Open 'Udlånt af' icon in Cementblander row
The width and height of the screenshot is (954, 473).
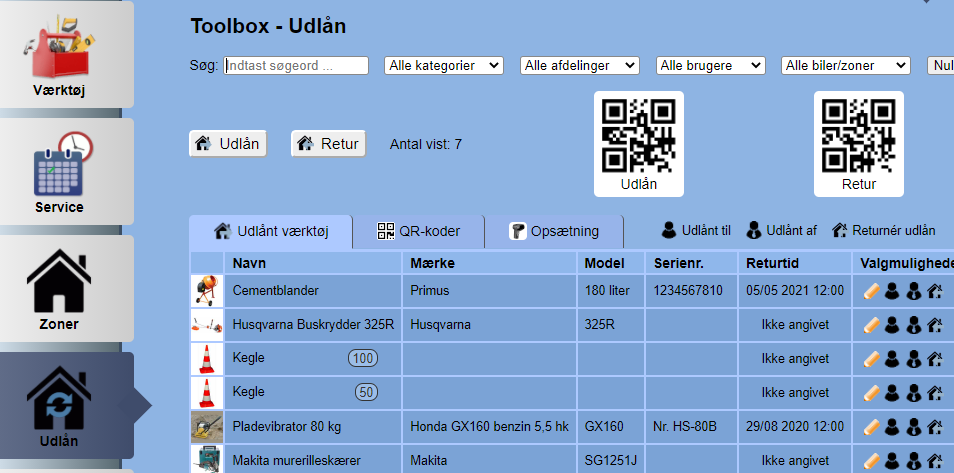click(x=913, y=291)
